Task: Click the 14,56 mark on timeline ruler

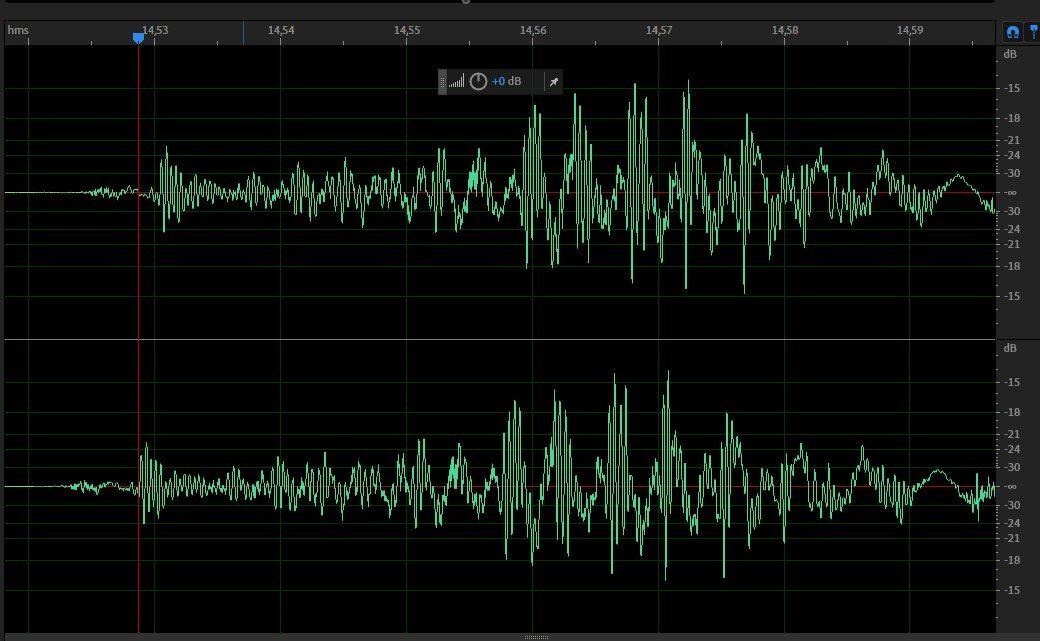Action: click(x=533, y=31)
